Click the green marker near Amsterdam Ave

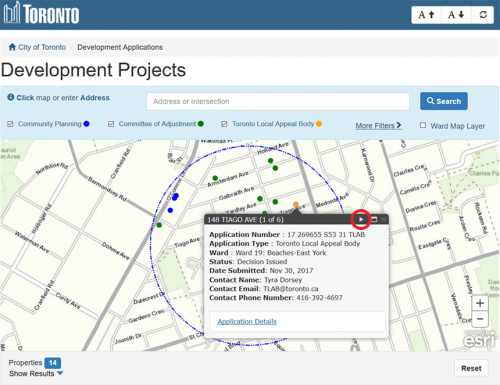(x=215, y=178)
